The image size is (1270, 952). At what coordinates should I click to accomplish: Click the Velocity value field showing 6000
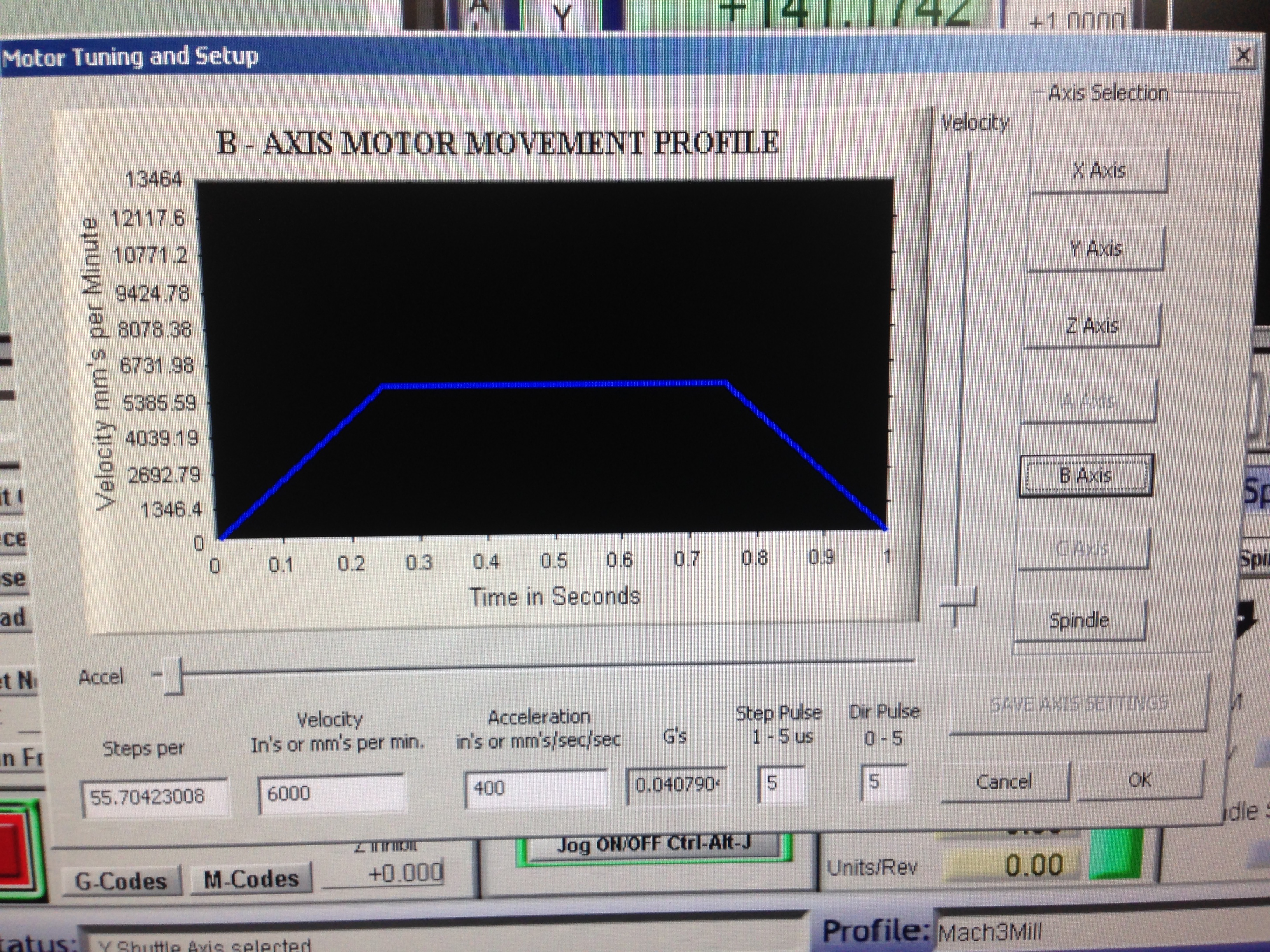coord(332,793)
